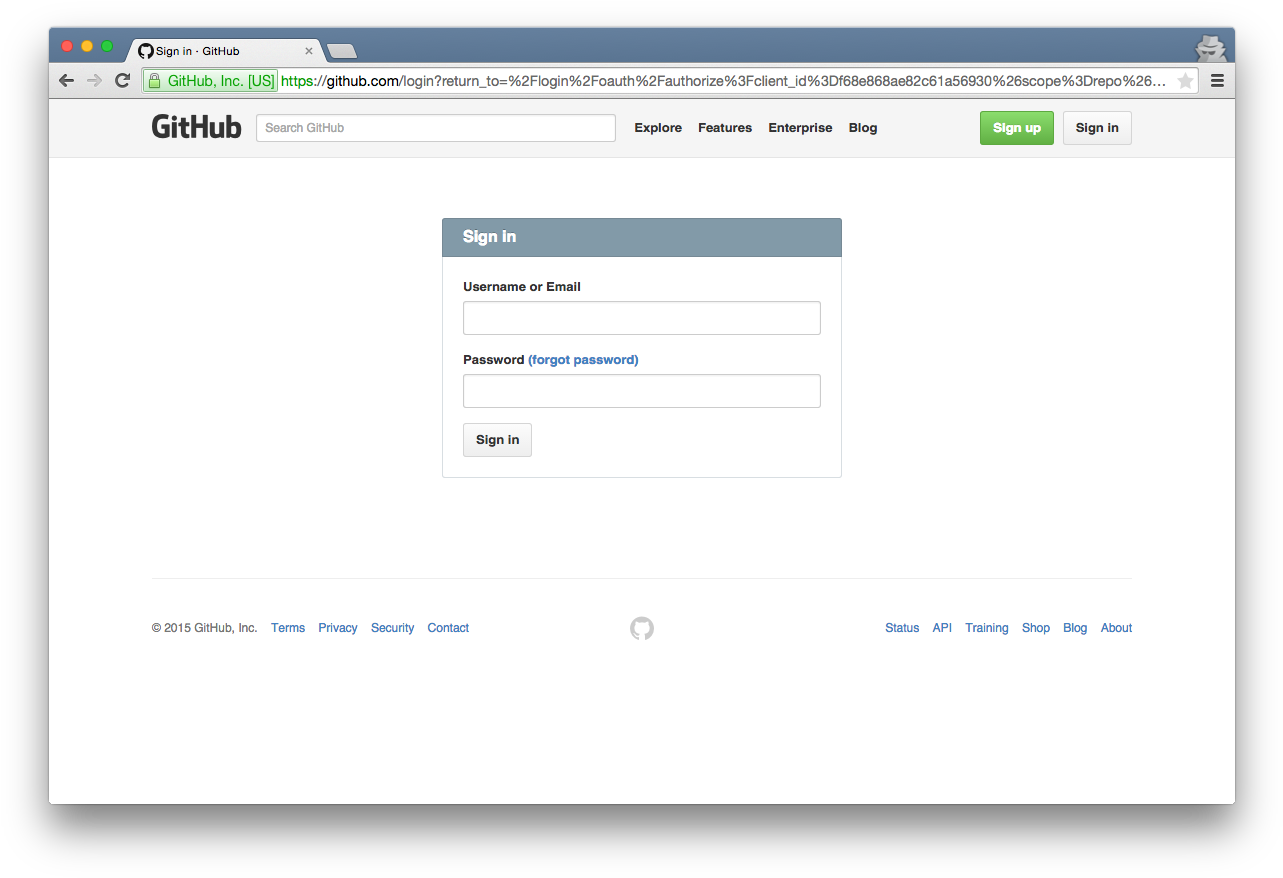Go to Features in navigation

pyautogui.click(x=725, y=128)
